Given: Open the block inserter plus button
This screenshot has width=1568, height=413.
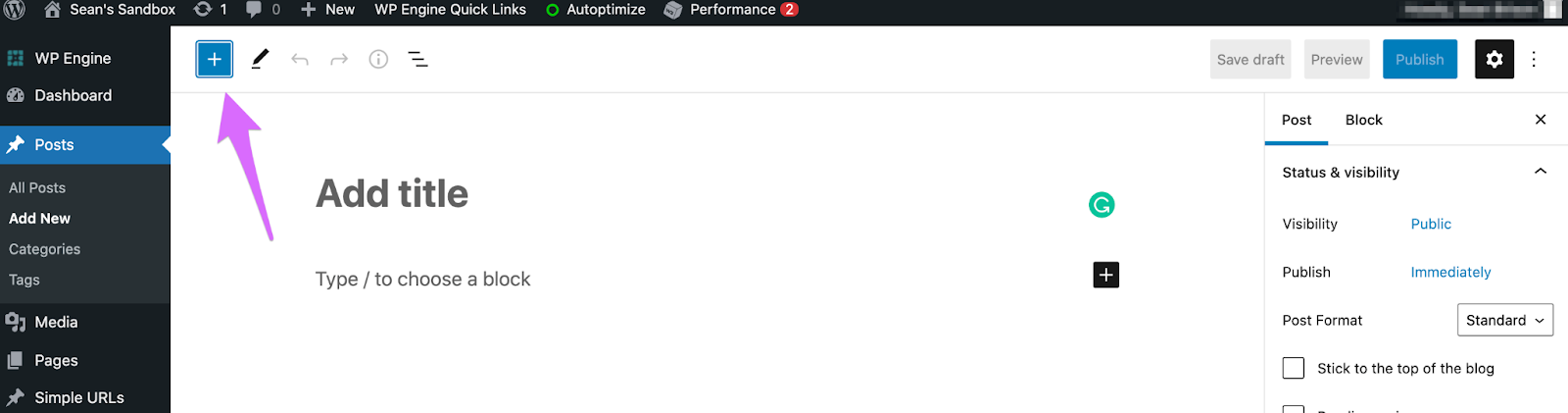Looking at the screenshot, I should click(214, 59).
